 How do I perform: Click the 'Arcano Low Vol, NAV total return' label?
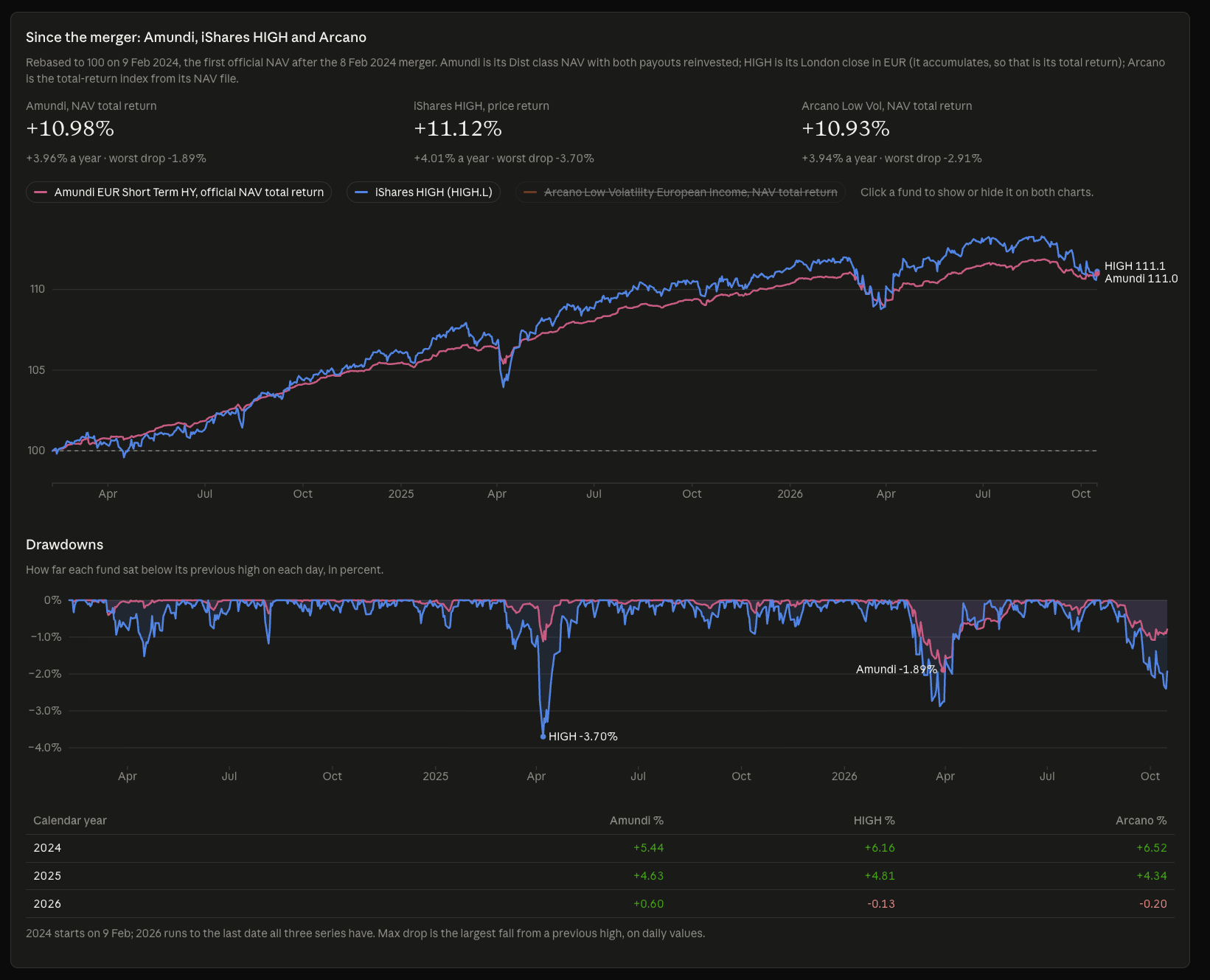(887, 106)
